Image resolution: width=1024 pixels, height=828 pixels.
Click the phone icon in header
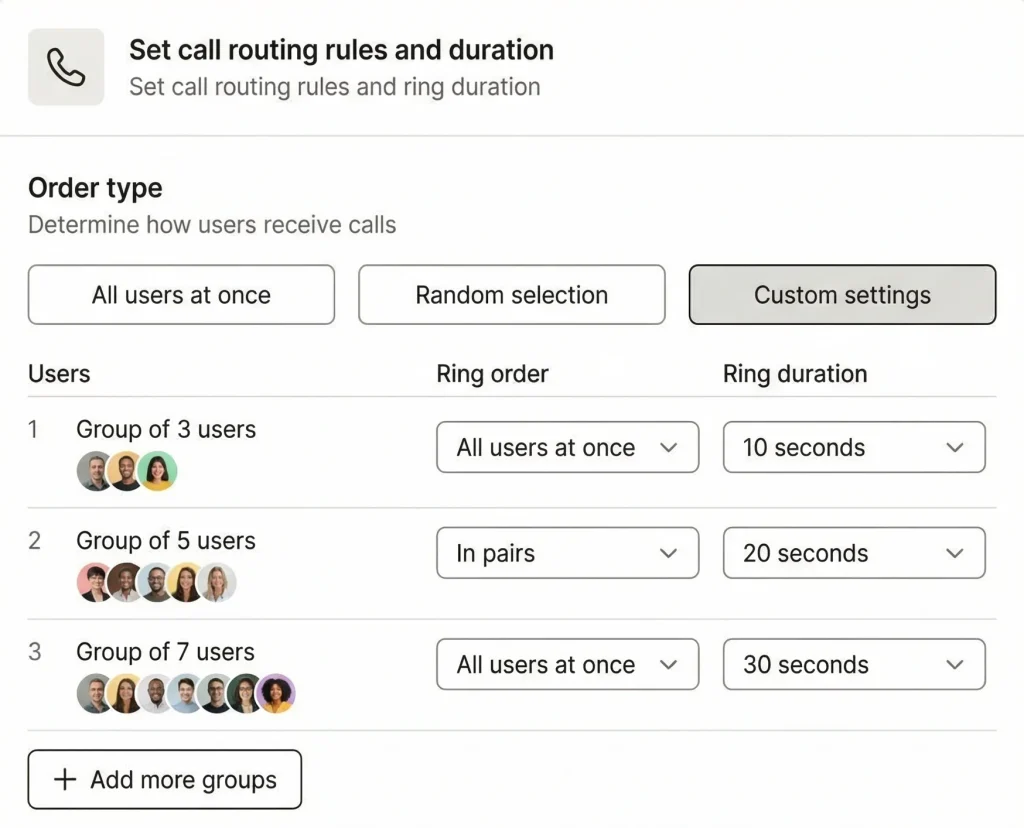[66, 67]
